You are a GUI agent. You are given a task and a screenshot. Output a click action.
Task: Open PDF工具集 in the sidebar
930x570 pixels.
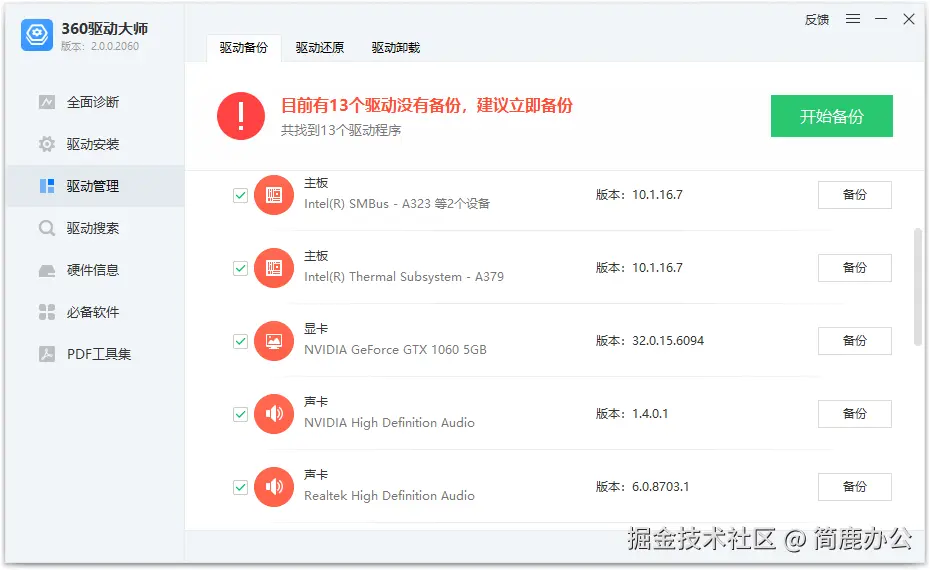pos(95,354)
